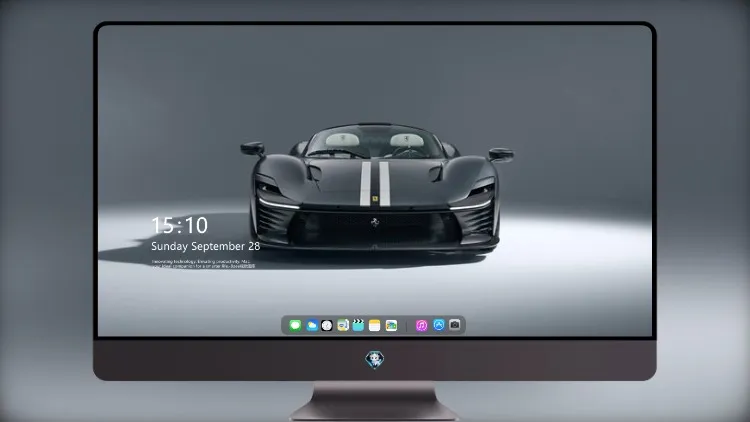The image size is (750, 422).
Task: Click the mascot logo on monitor chin
Action: tap(375, 359)
